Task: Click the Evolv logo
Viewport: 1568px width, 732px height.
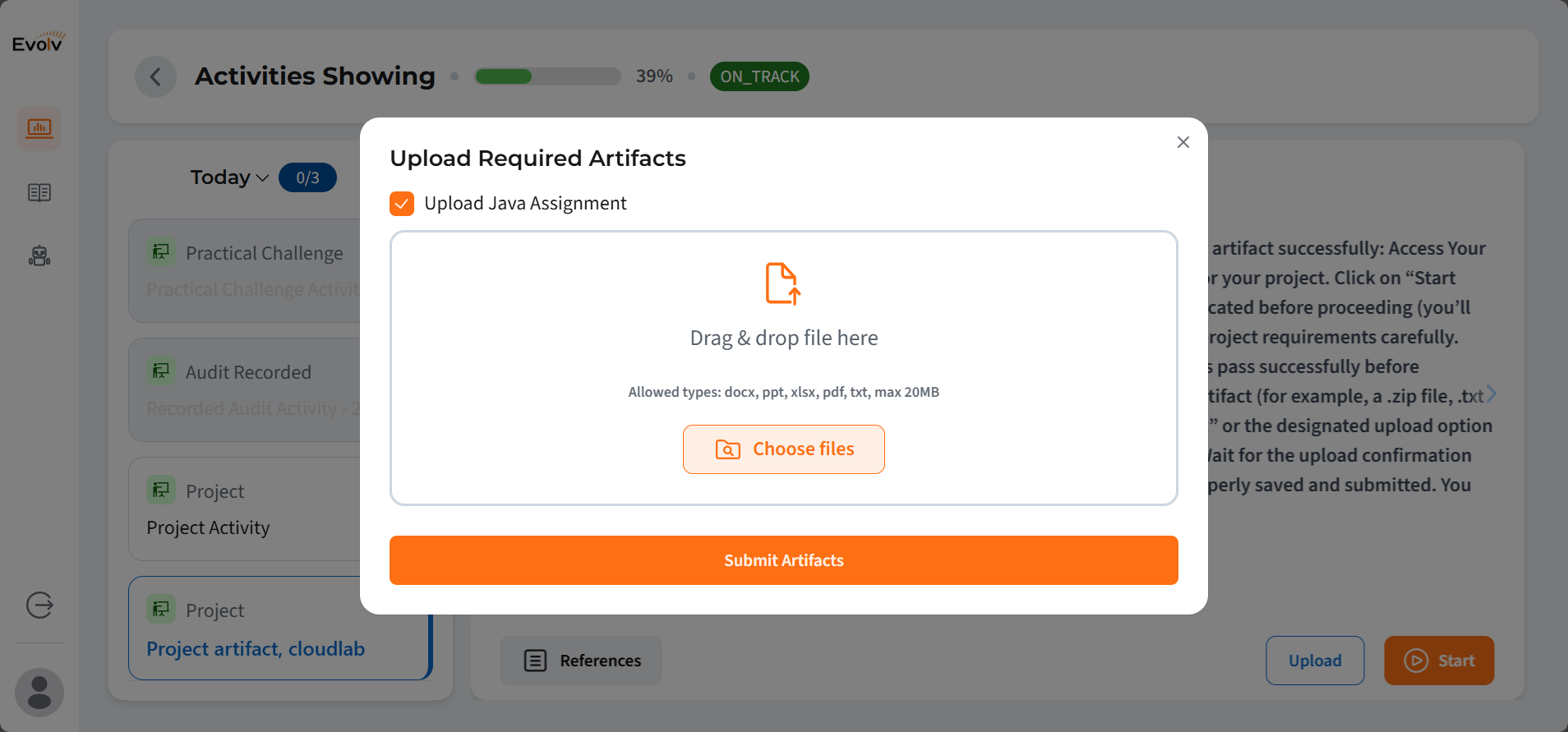Action: (x=39, y=42)
